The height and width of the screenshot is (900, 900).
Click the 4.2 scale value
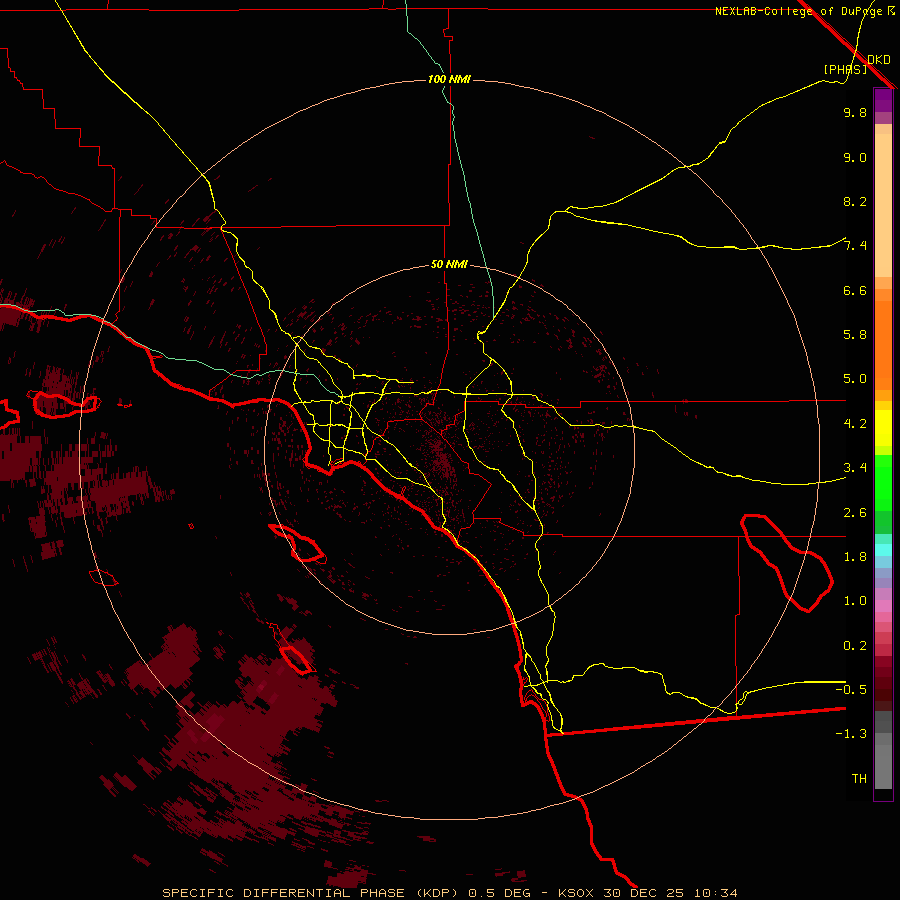855,424
